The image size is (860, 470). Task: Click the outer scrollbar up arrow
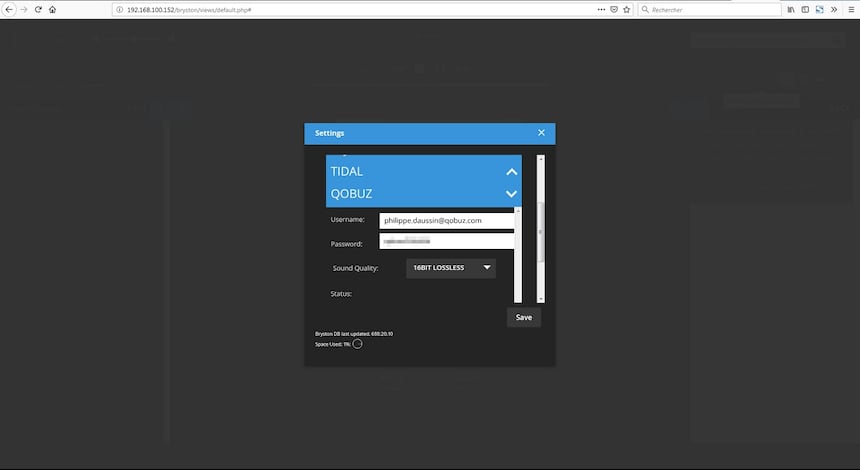coord(541,158)
